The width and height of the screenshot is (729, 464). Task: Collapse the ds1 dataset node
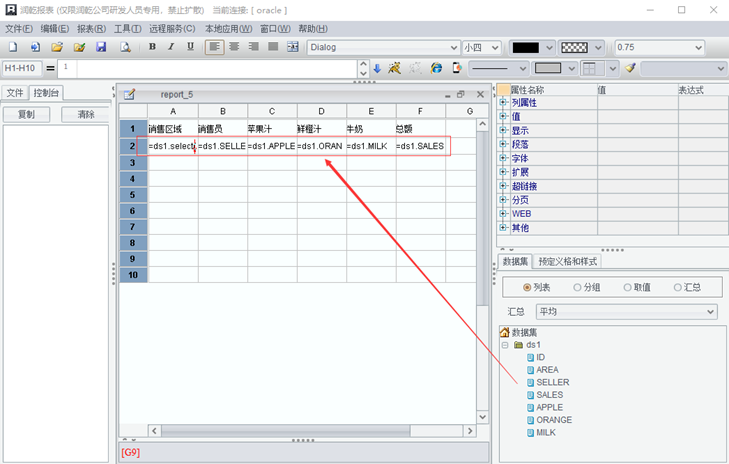point(505,345)
